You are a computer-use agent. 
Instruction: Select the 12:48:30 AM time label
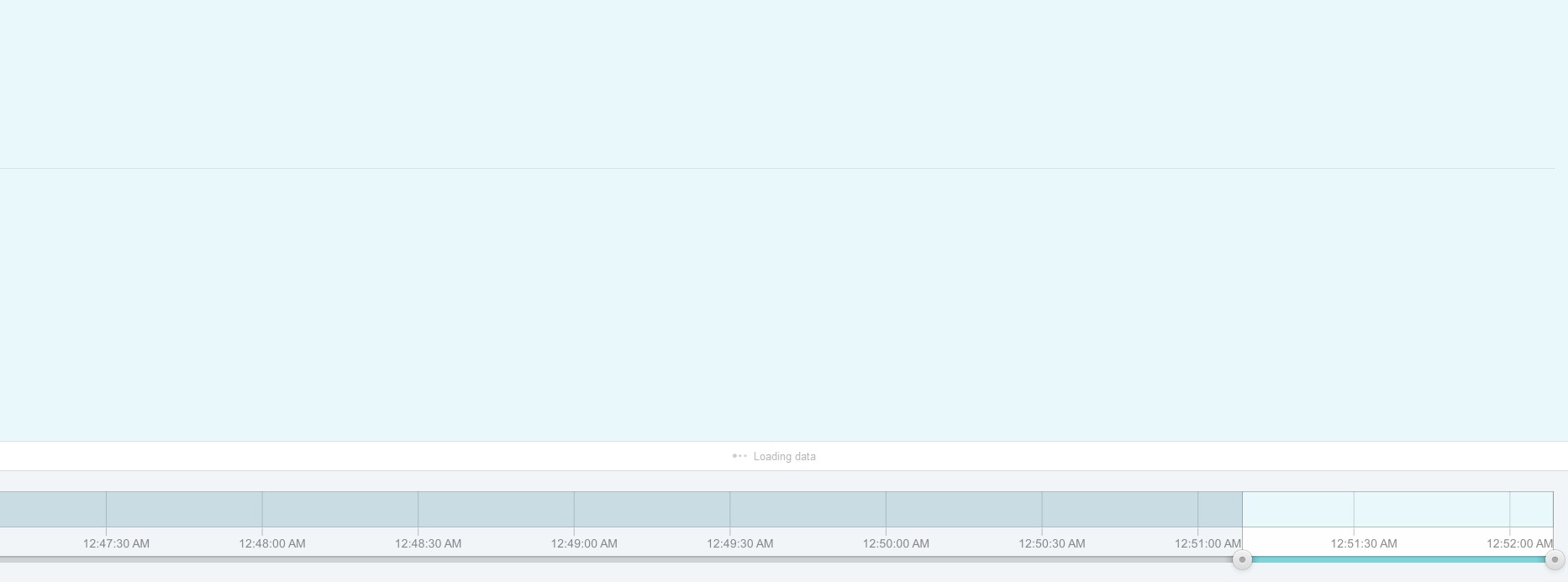coord(428,543)
